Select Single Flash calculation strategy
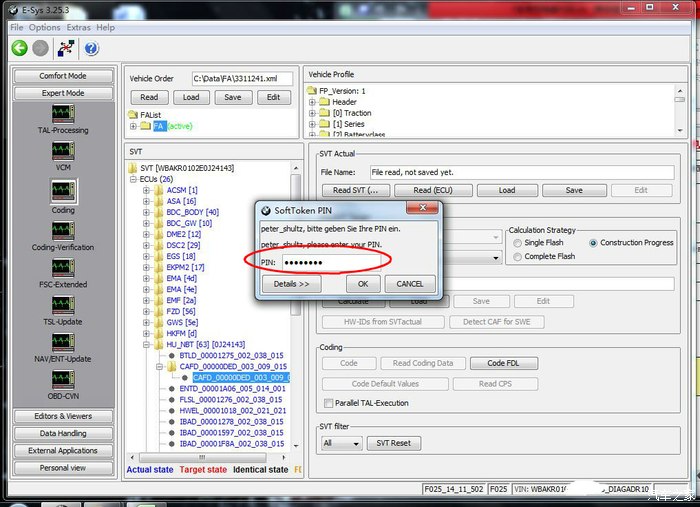The height and width of the screenshot is (507, 700). coord(517,243)
